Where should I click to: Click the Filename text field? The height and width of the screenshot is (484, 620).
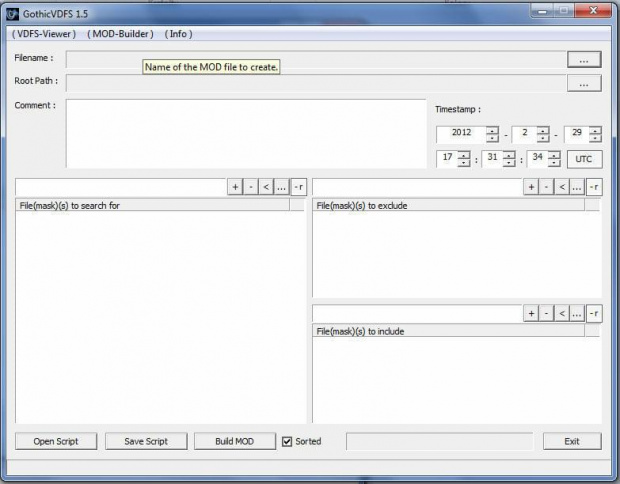tap(315, 59)
